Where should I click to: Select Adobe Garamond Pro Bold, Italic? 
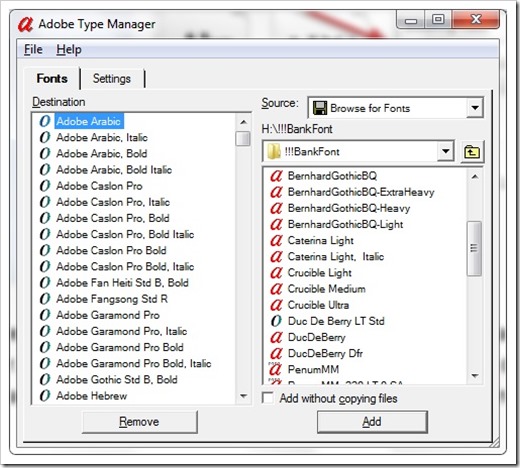pyautogui.click(x=134, y=363)
